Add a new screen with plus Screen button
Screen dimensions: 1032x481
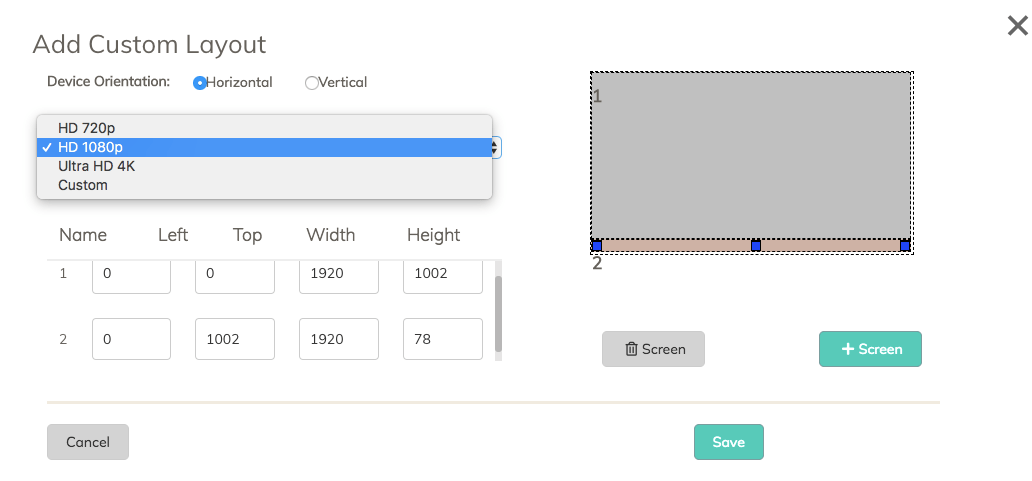[870, 349]
